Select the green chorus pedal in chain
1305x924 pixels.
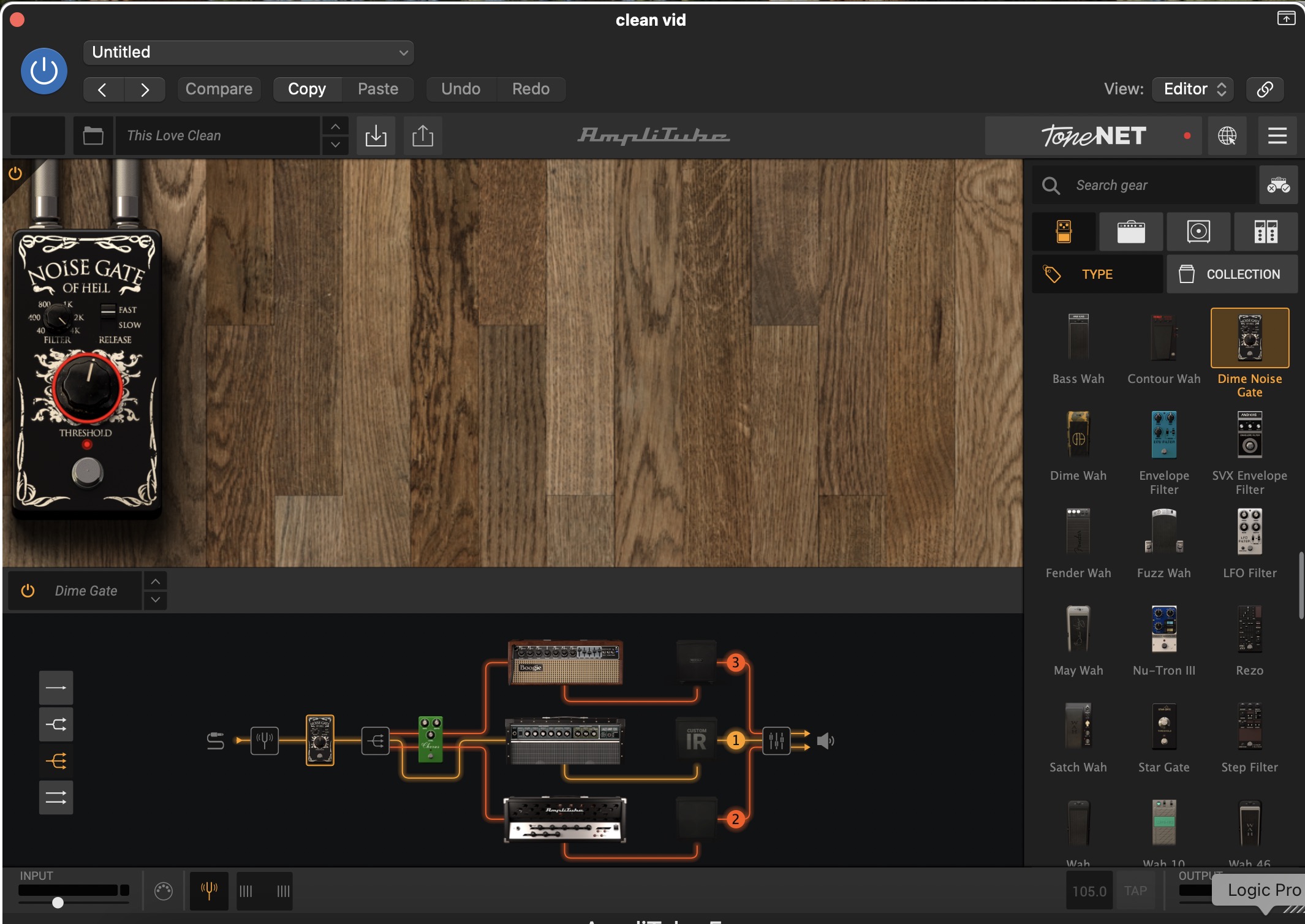click(x=430, y=740)
